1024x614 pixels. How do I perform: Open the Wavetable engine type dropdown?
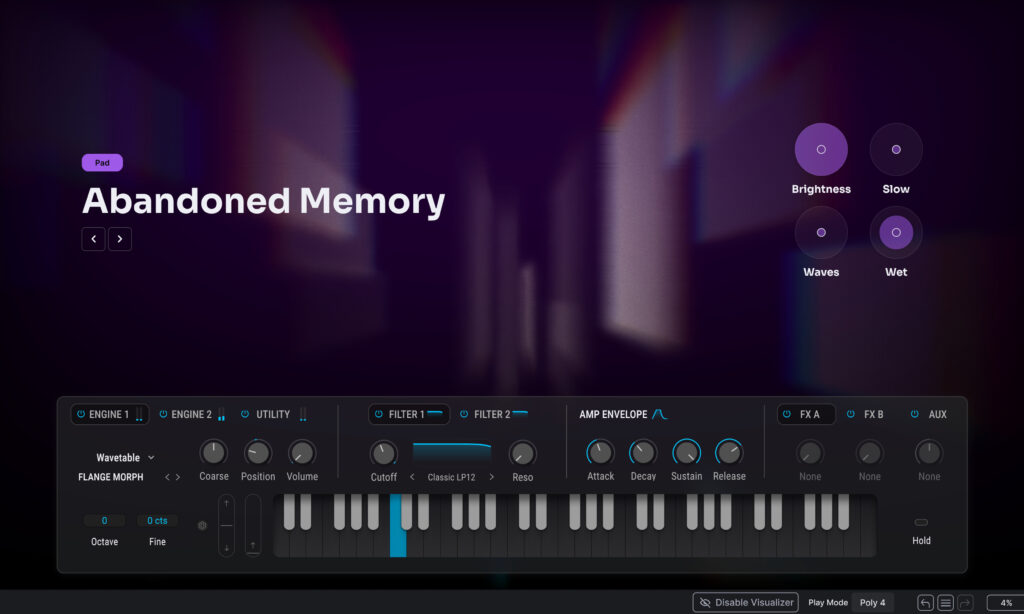[125, 457]
